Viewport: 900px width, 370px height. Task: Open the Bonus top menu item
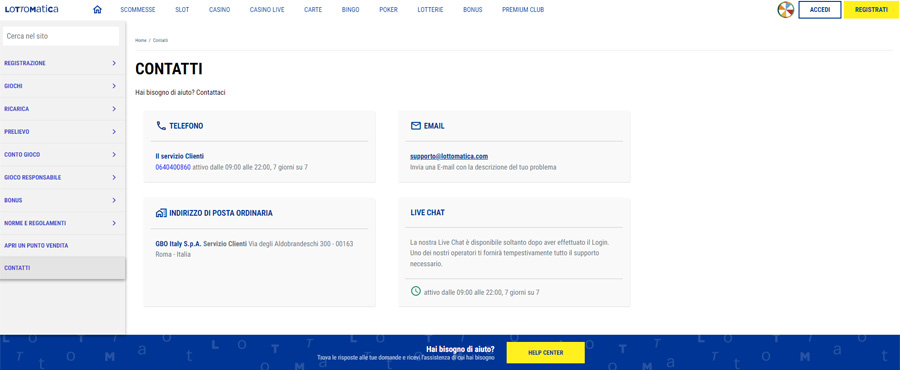coord(473,10)
